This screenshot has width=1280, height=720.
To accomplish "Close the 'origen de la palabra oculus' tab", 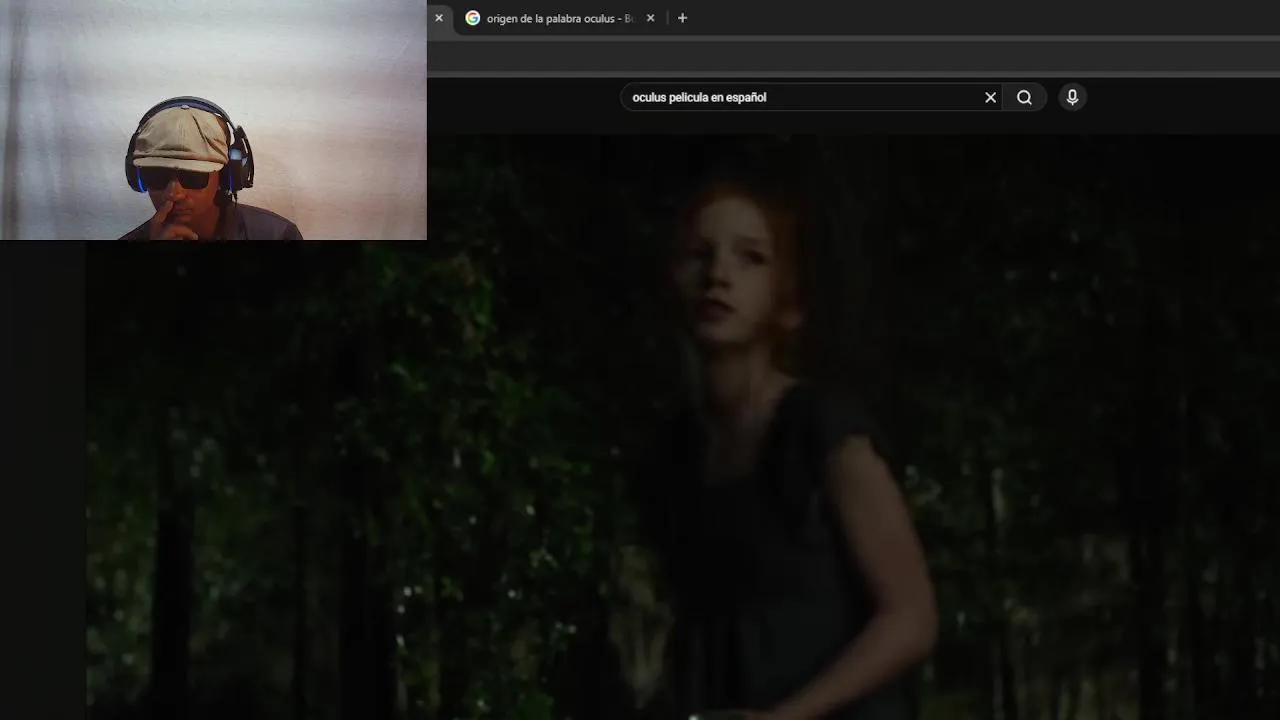I will click(650, 18).
